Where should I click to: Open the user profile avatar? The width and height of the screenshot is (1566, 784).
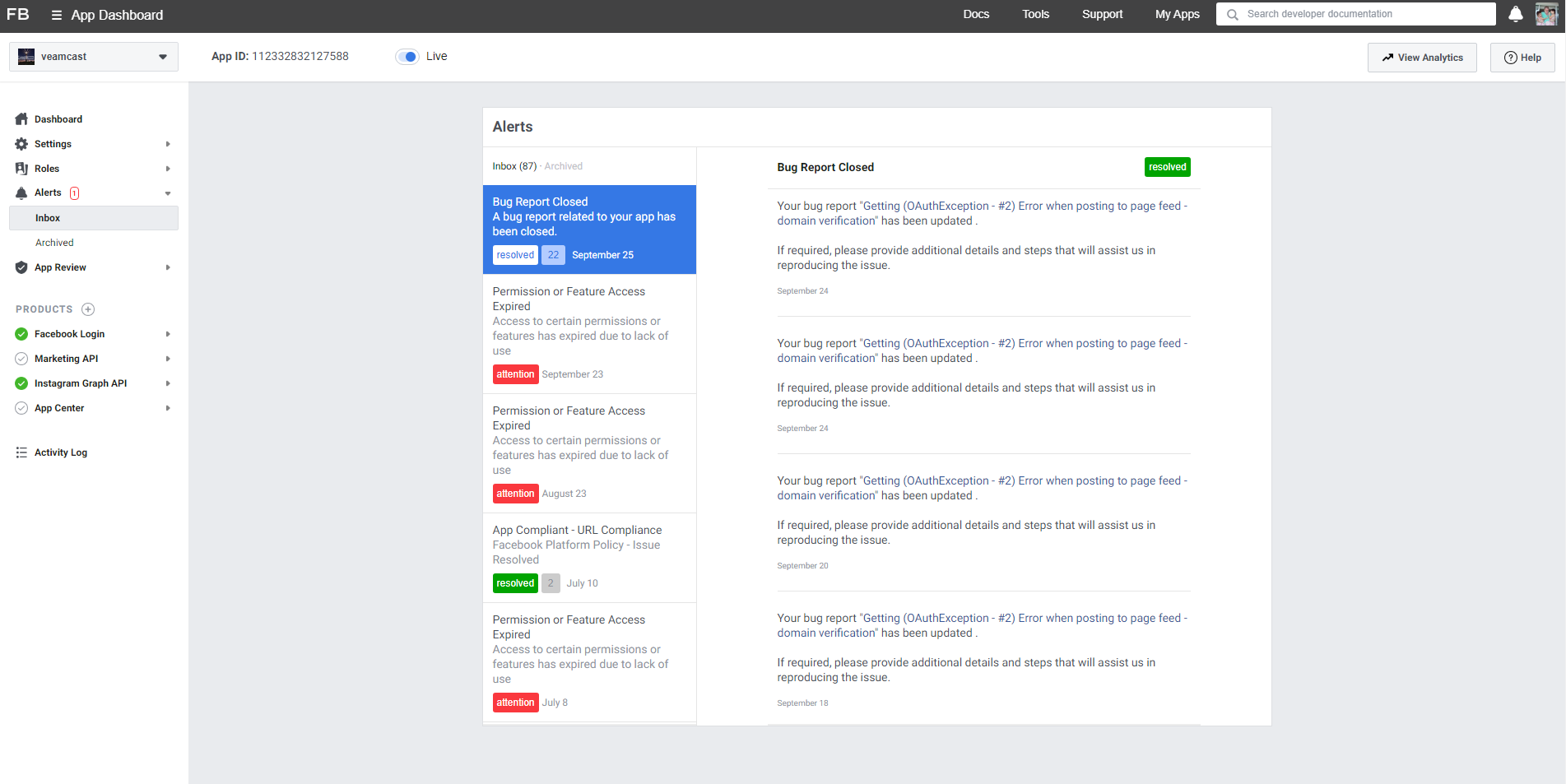click(1545, 14)
